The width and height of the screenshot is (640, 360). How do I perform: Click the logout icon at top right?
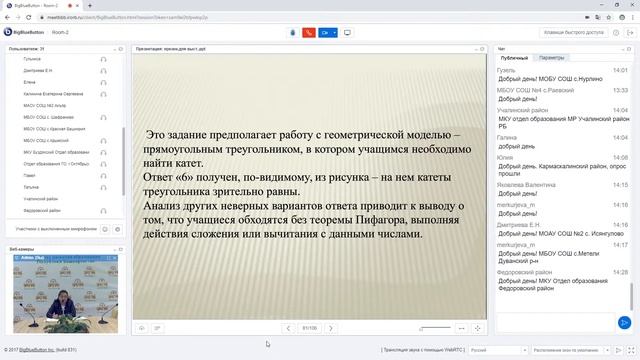tap(630, 32)
